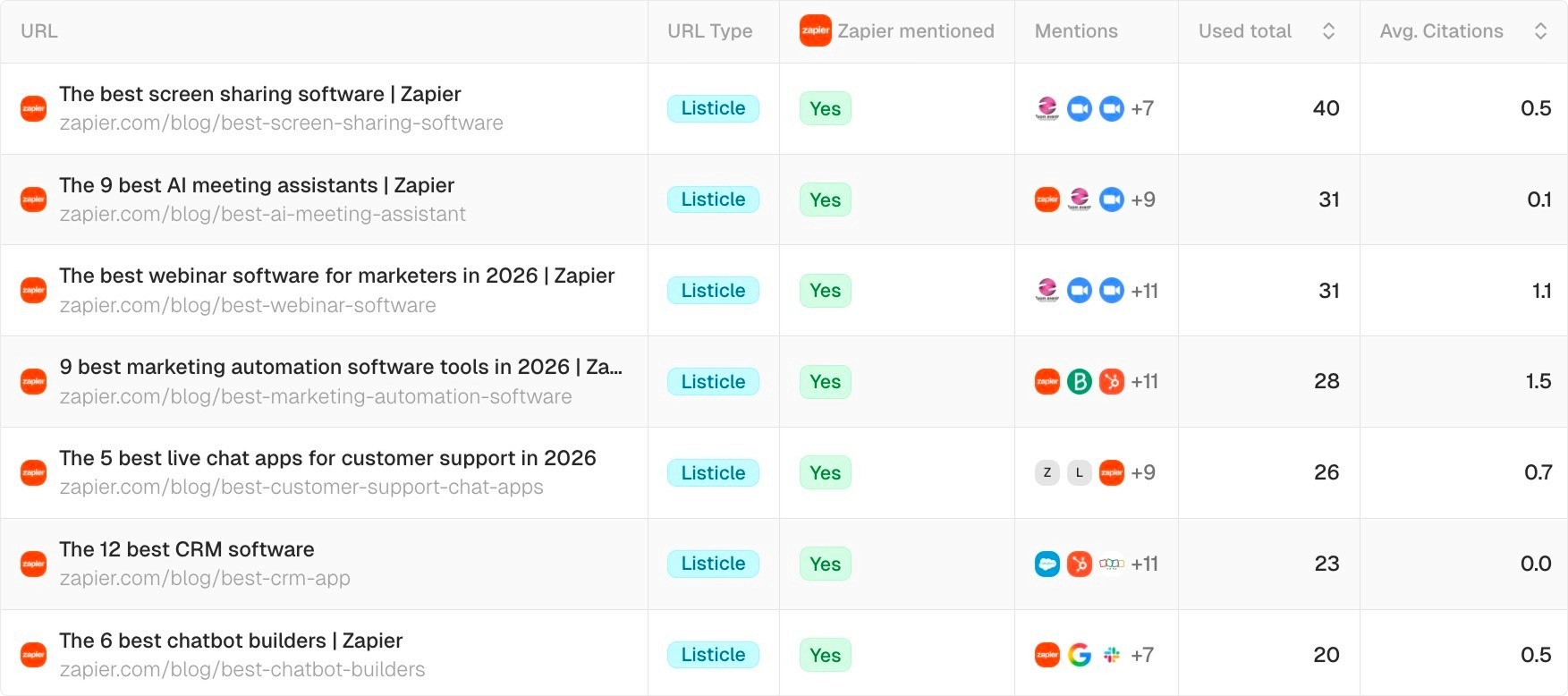Click the Zapier logo in the column header
The image size is (1568, 696).
(x=815, y=30)
